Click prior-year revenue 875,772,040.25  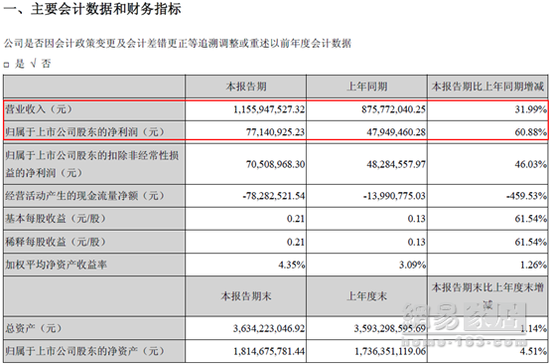pos(394,110)
